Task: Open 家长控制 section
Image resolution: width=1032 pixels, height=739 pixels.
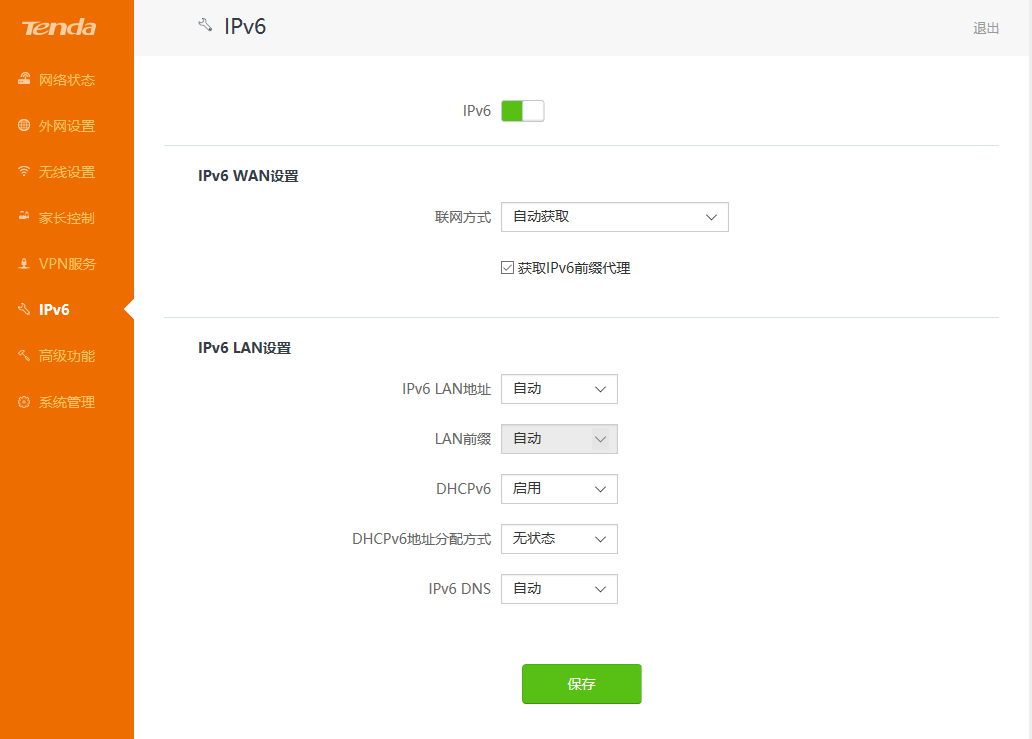Action: click(67, 218)
